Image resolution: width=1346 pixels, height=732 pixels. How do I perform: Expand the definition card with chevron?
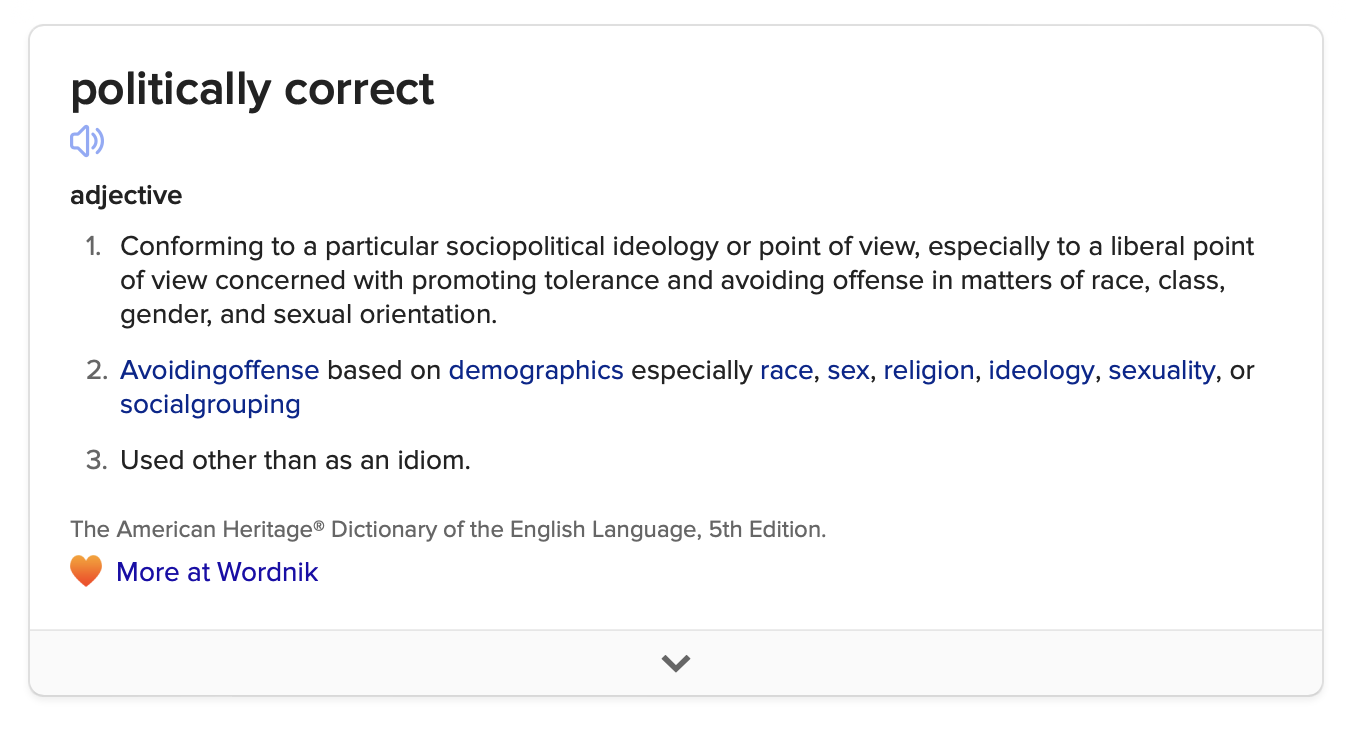[x=676, y=663]
